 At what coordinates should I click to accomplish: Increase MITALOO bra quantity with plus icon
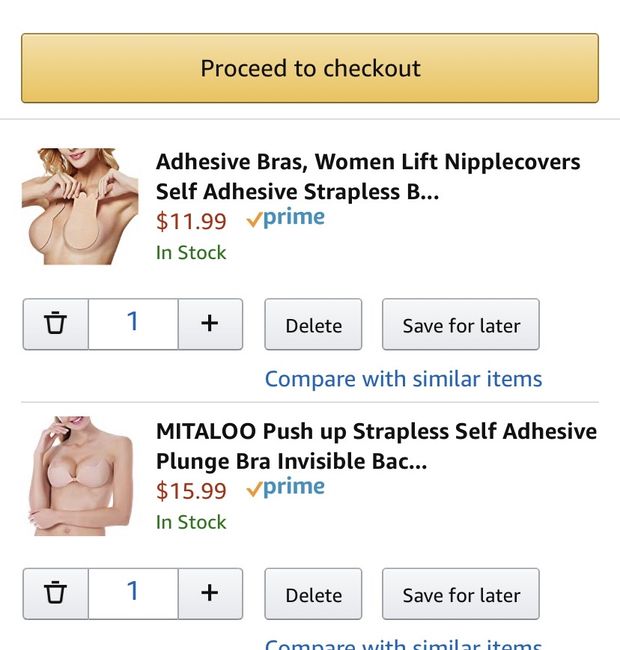click(210, 593)
